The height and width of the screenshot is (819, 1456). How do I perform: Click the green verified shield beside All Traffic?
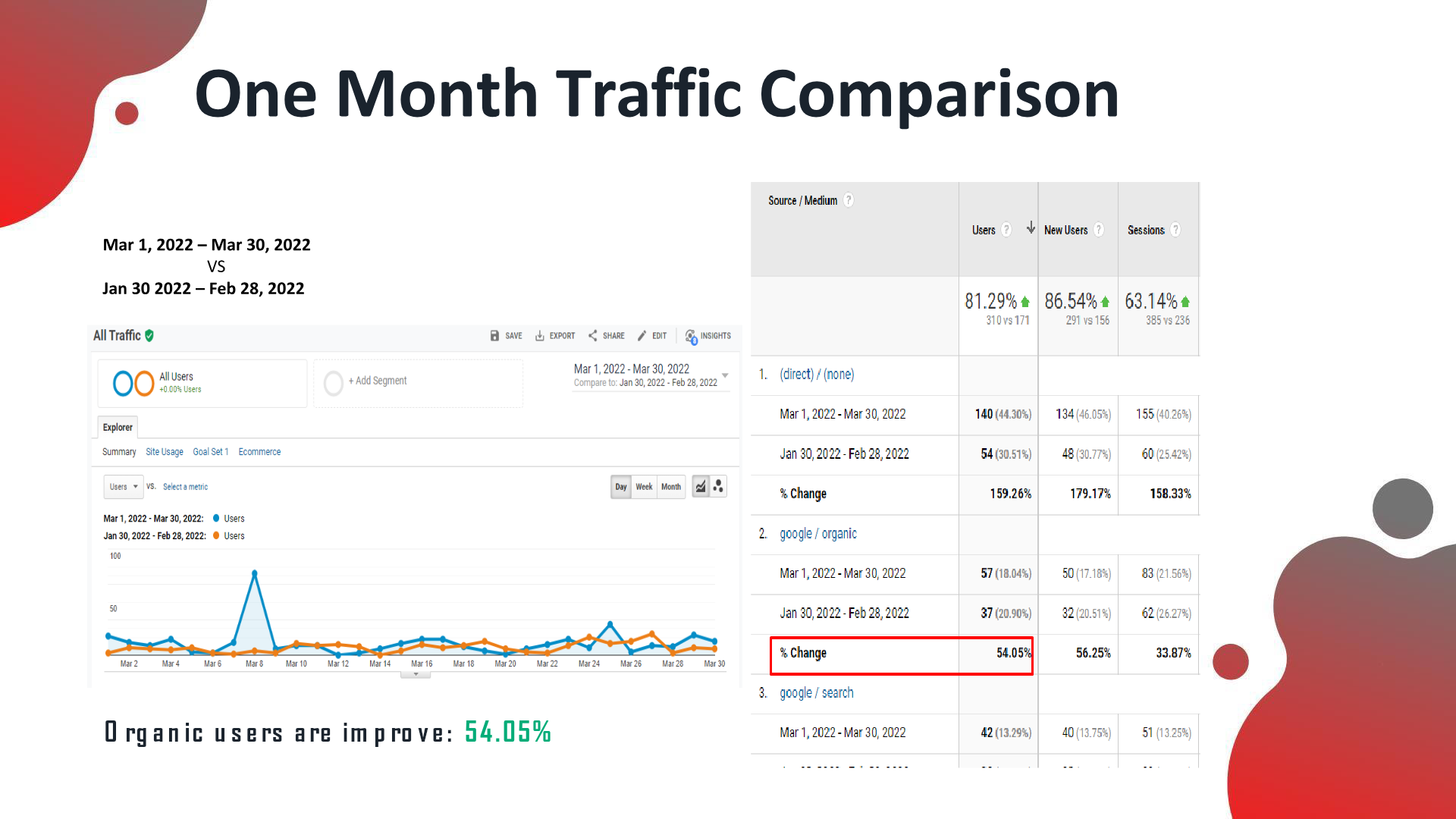pos(149,335)
